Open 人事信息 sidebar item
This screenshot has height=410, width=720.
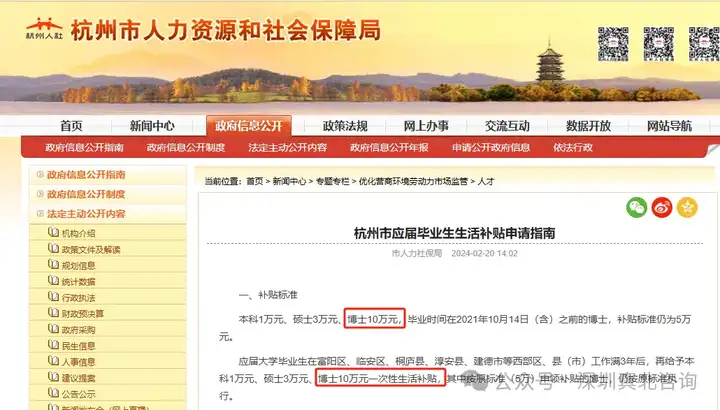[79, 362]
